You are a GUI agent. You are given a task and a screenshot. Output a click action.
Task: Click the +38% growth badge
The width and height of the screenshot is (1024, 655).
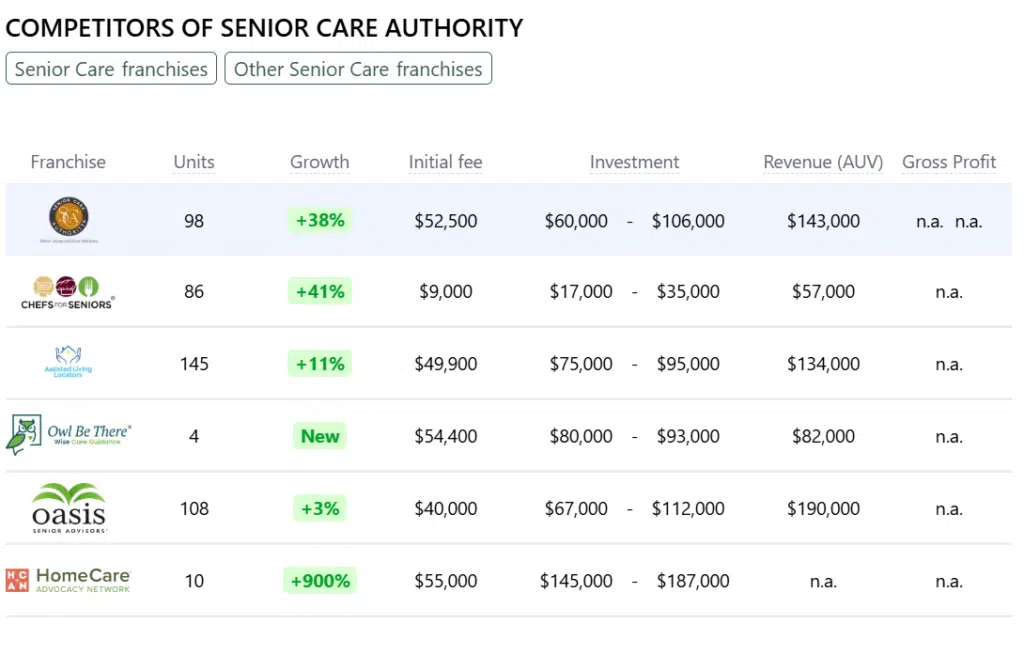[320, 220]
